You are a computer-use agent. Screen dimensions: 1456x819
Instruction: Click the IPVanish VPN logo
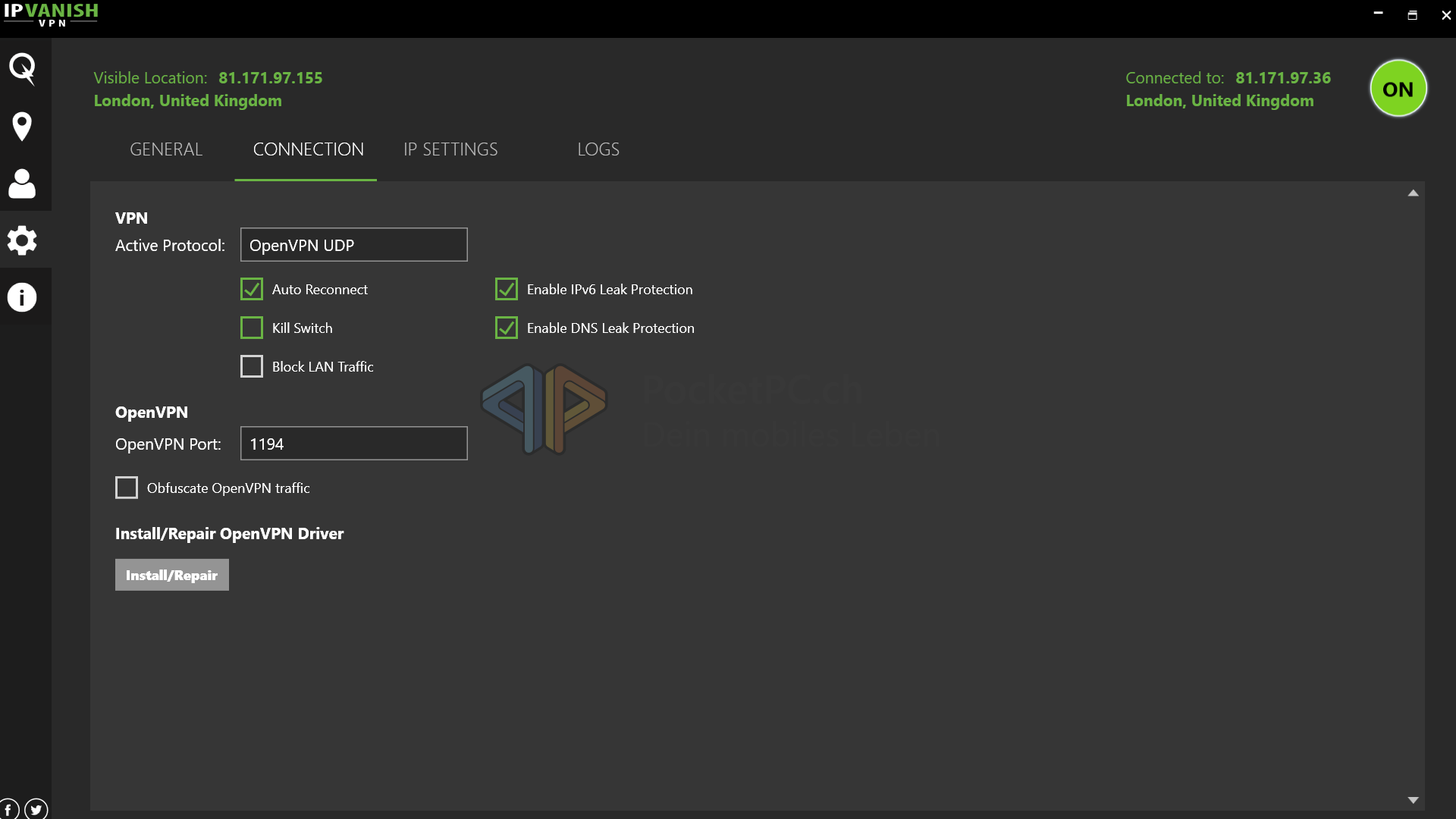51,14
